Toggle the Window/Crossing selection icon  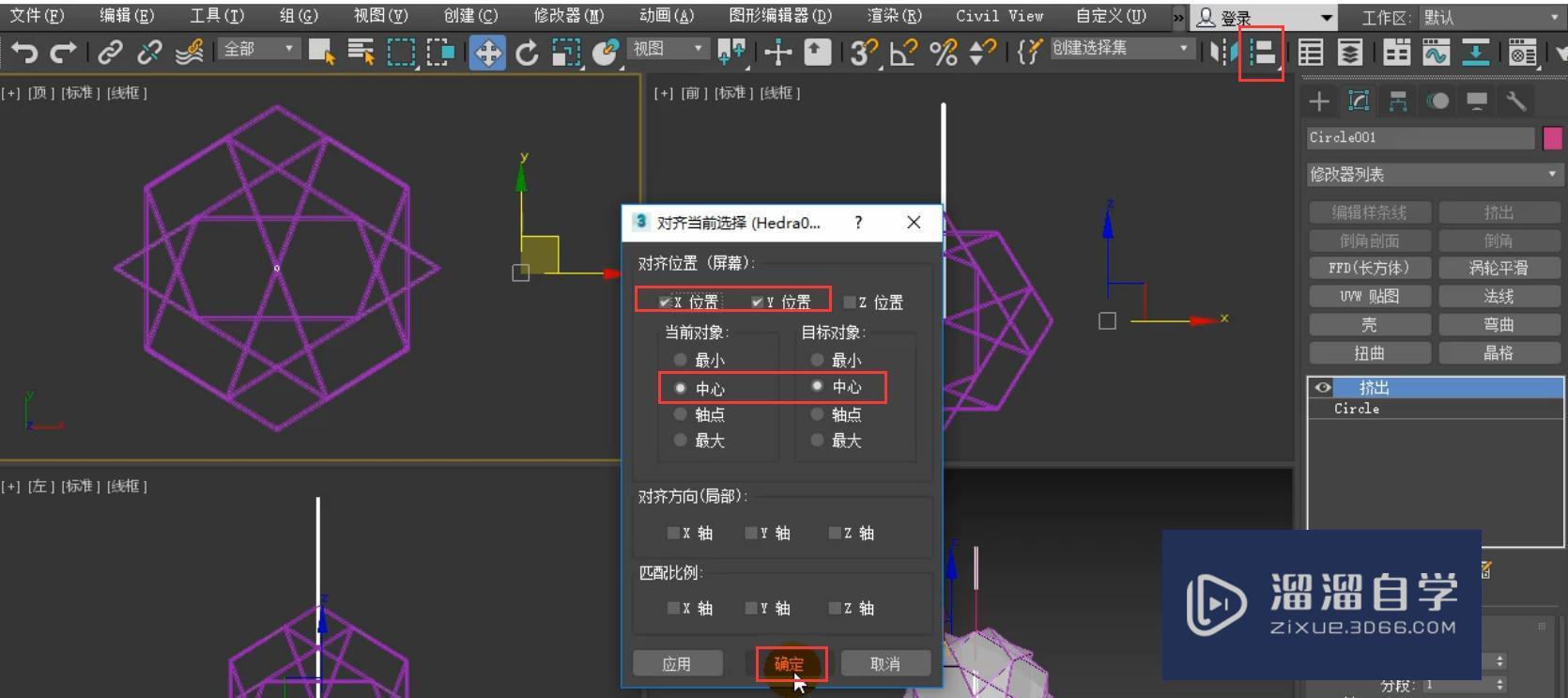[x=440, y=52]
